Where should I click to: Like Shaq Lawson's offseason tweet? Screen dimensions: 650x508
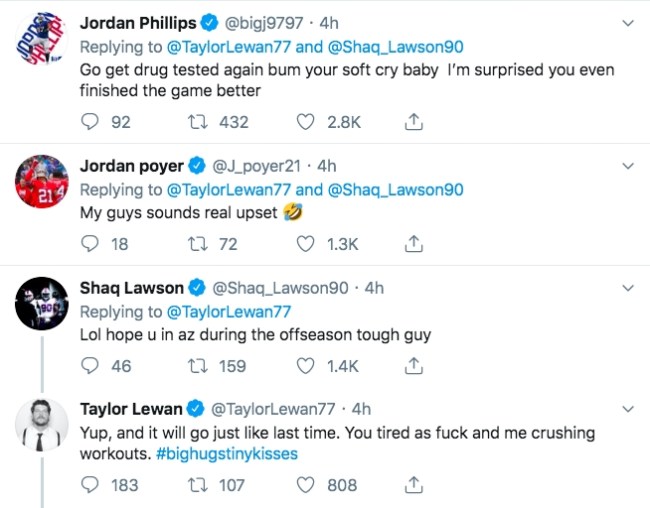[x=309, y=366]
